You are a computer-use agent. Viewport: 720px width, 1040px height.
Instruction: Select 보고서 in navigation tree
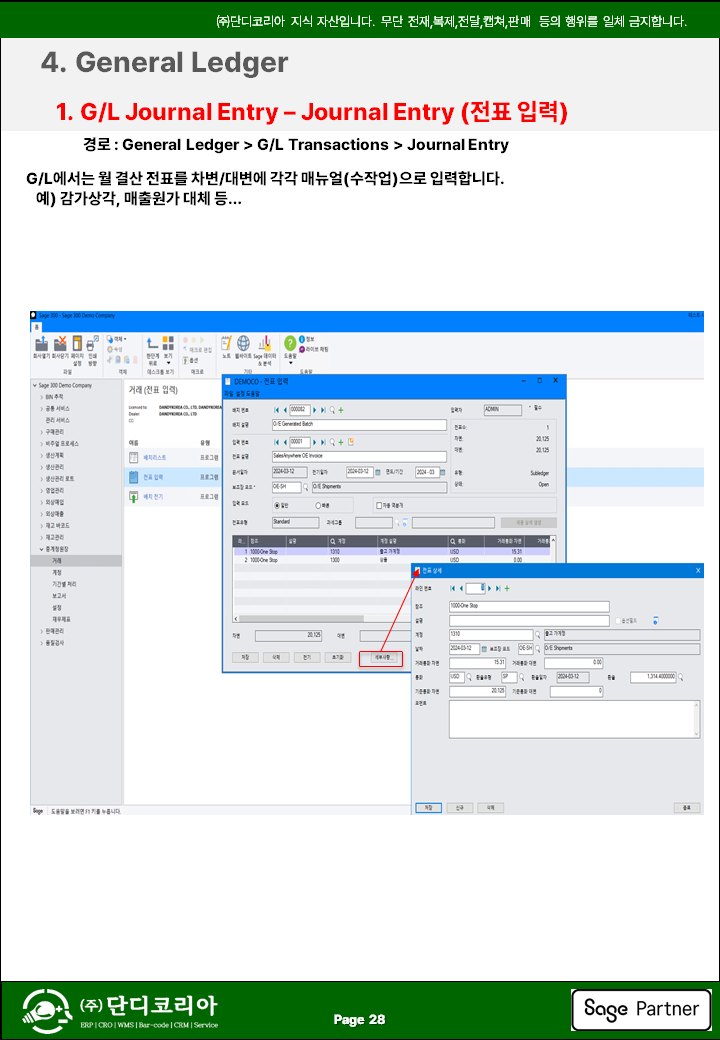59,596
